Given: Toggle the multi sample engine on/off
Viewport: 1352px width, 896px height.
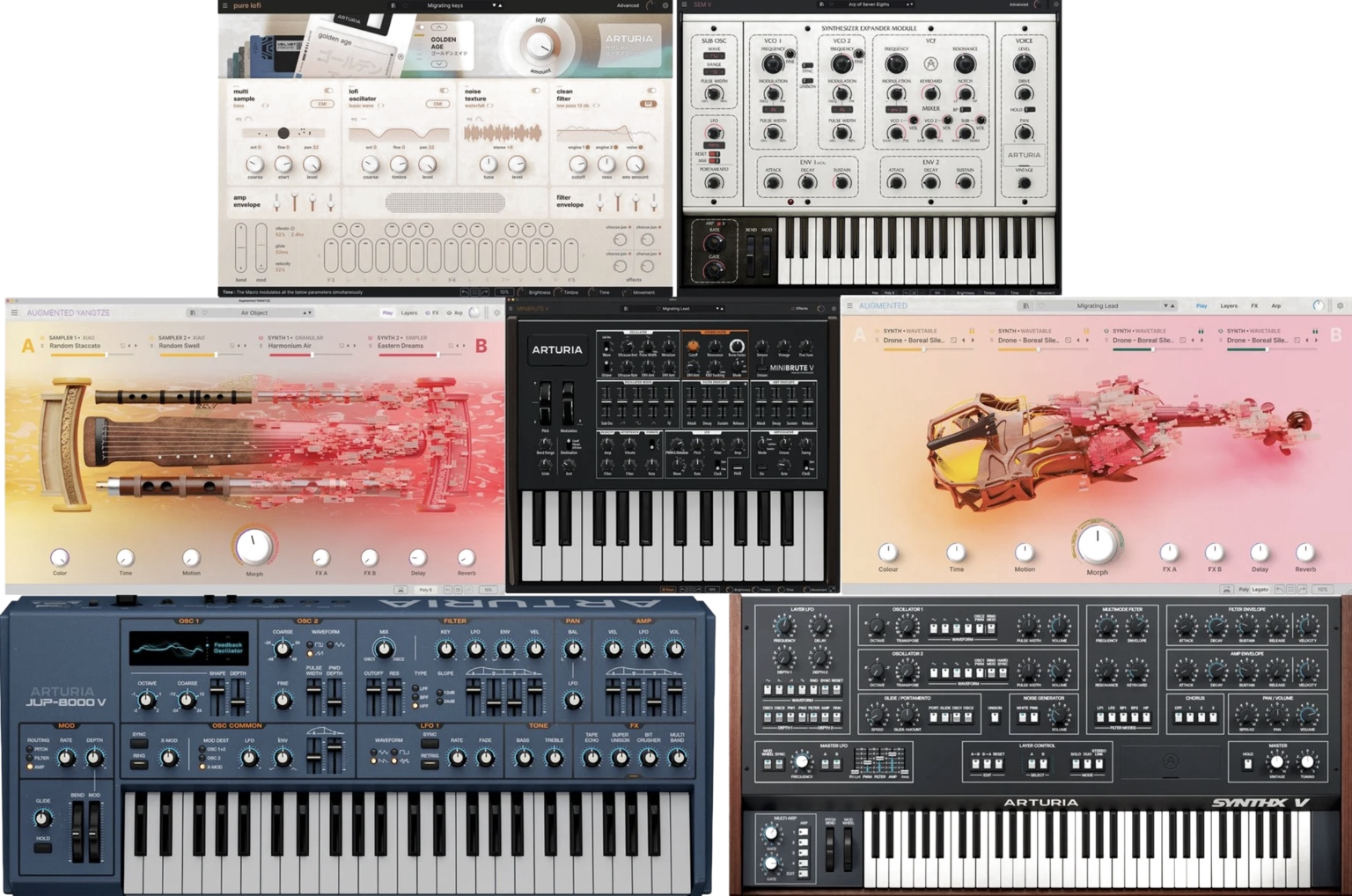Looking at the screenshot, I should pos(328,91).
